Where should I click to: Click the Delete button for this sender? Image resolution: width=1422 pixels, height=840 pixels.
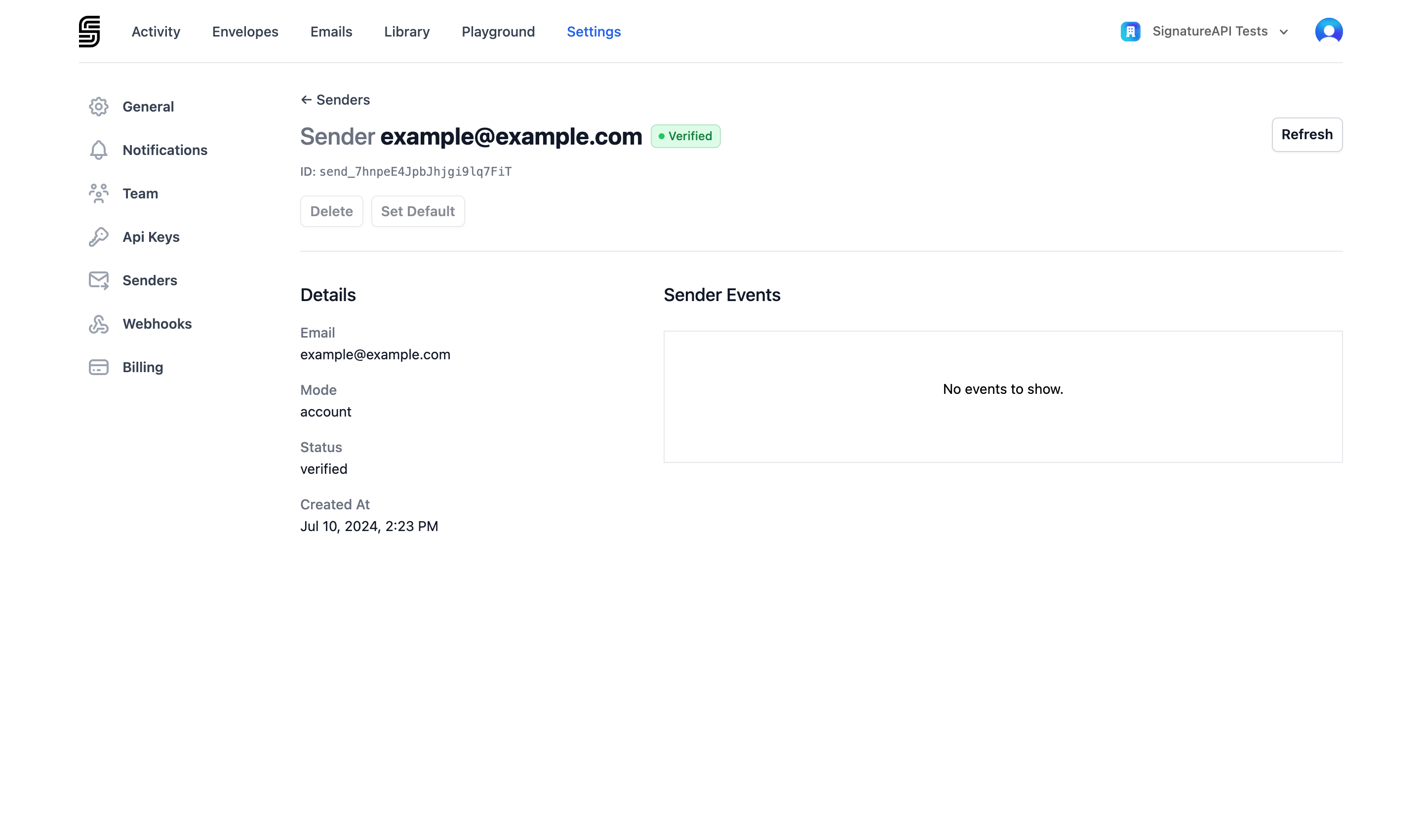point(331,211)
